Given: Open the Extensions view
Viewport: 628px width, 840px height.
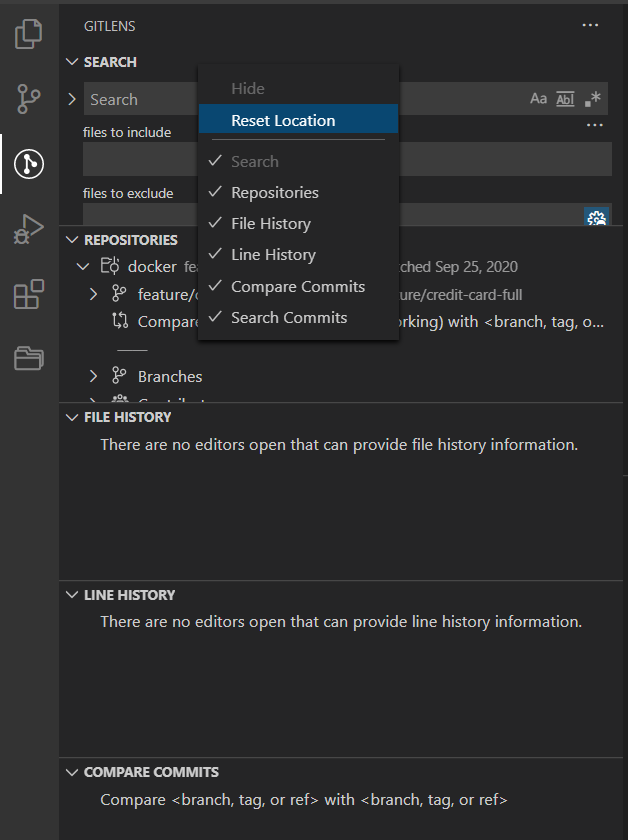Looking at the screenshot, I should pyautogui.click(x=28, y=293).
